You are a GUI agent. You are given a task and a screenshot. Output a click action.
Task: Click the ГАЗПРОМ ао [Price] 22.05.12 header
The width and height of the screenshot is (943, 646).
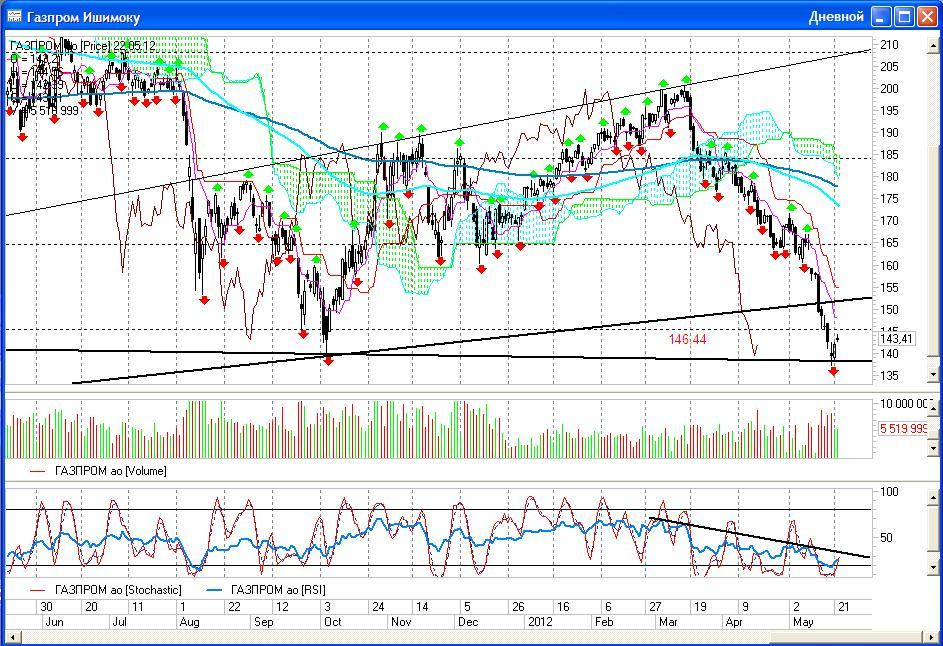click(83, 46)
